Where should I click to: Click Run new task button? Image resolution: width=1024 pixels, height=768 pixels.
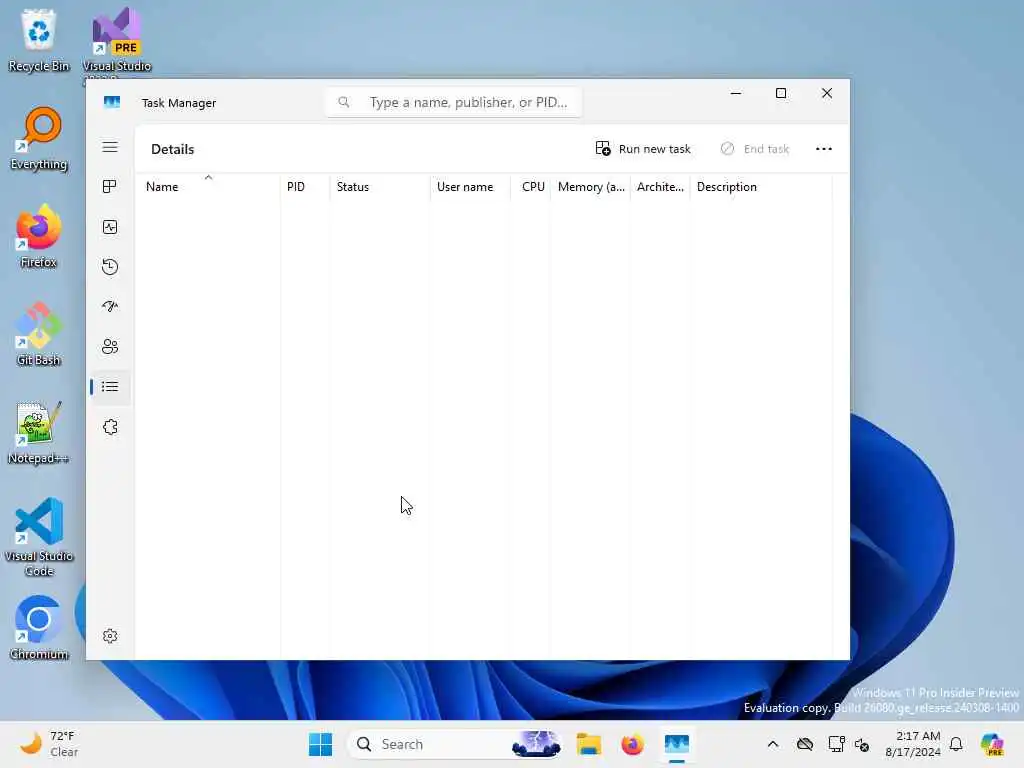coord(643,149)
